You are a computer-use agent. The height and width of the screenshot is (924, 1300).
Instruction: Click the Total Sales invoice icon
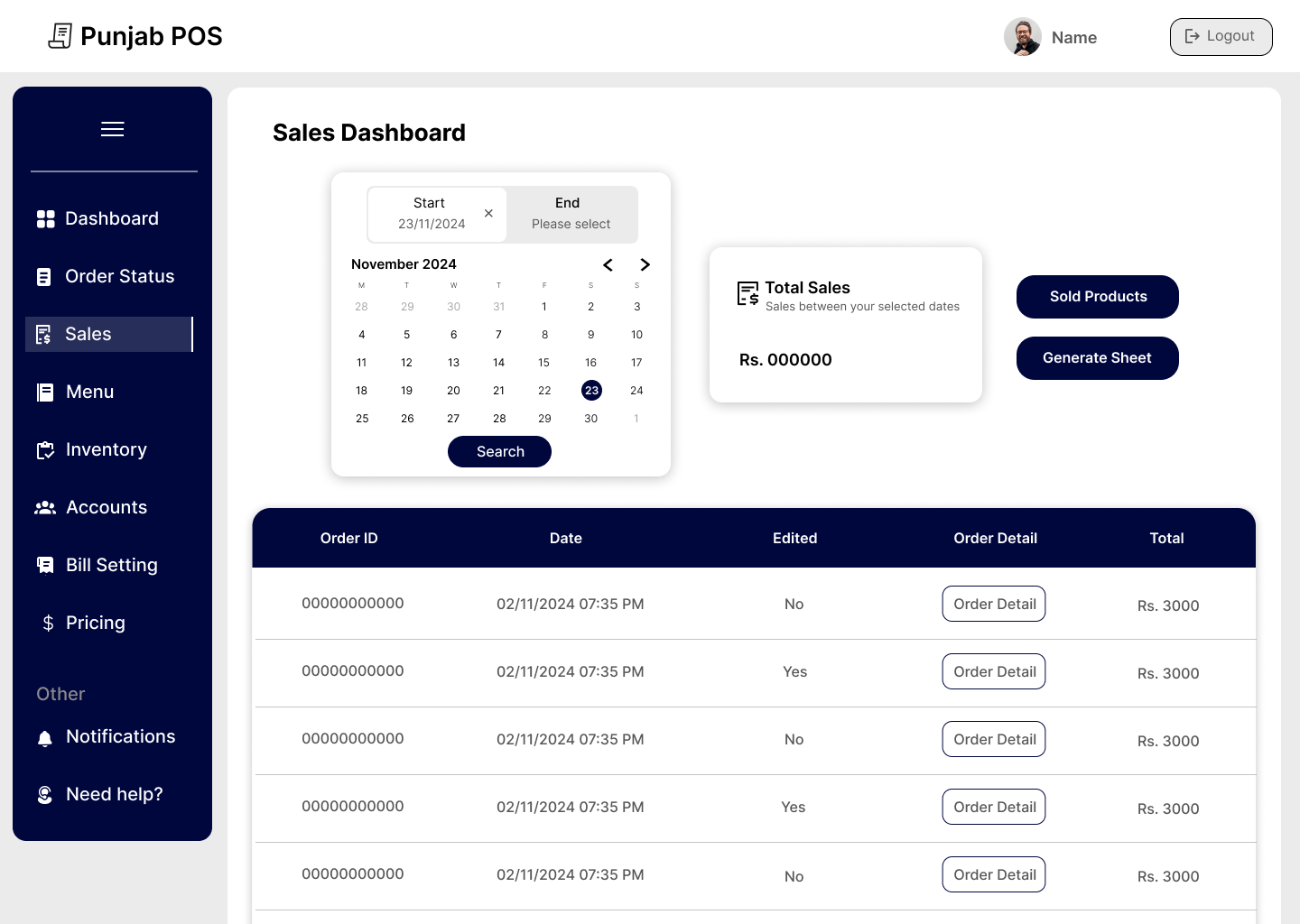point(748,293)
